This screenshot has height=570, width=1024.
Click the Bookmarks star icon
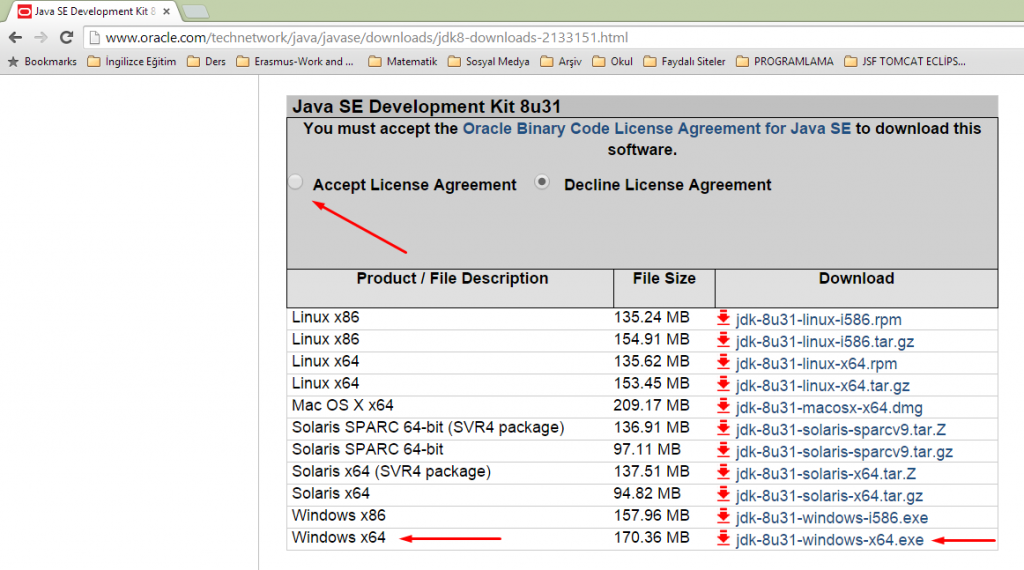point(13,62)
